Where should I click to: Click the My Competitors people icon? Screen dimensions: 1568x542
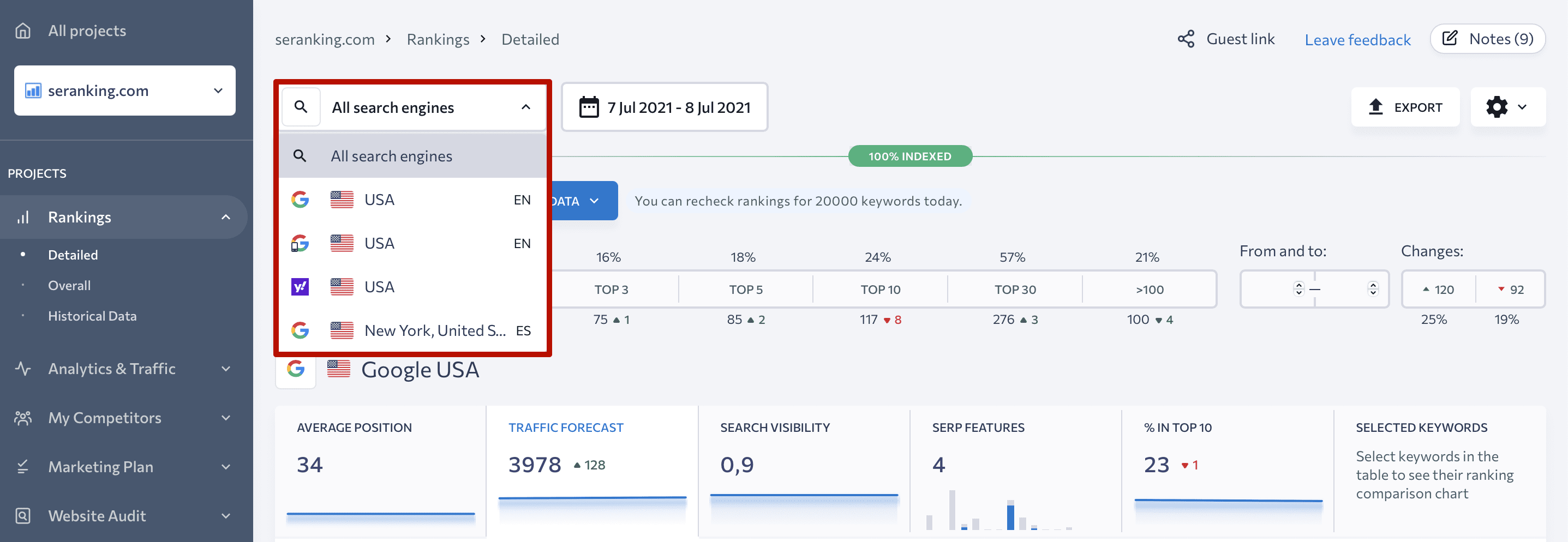22,418
